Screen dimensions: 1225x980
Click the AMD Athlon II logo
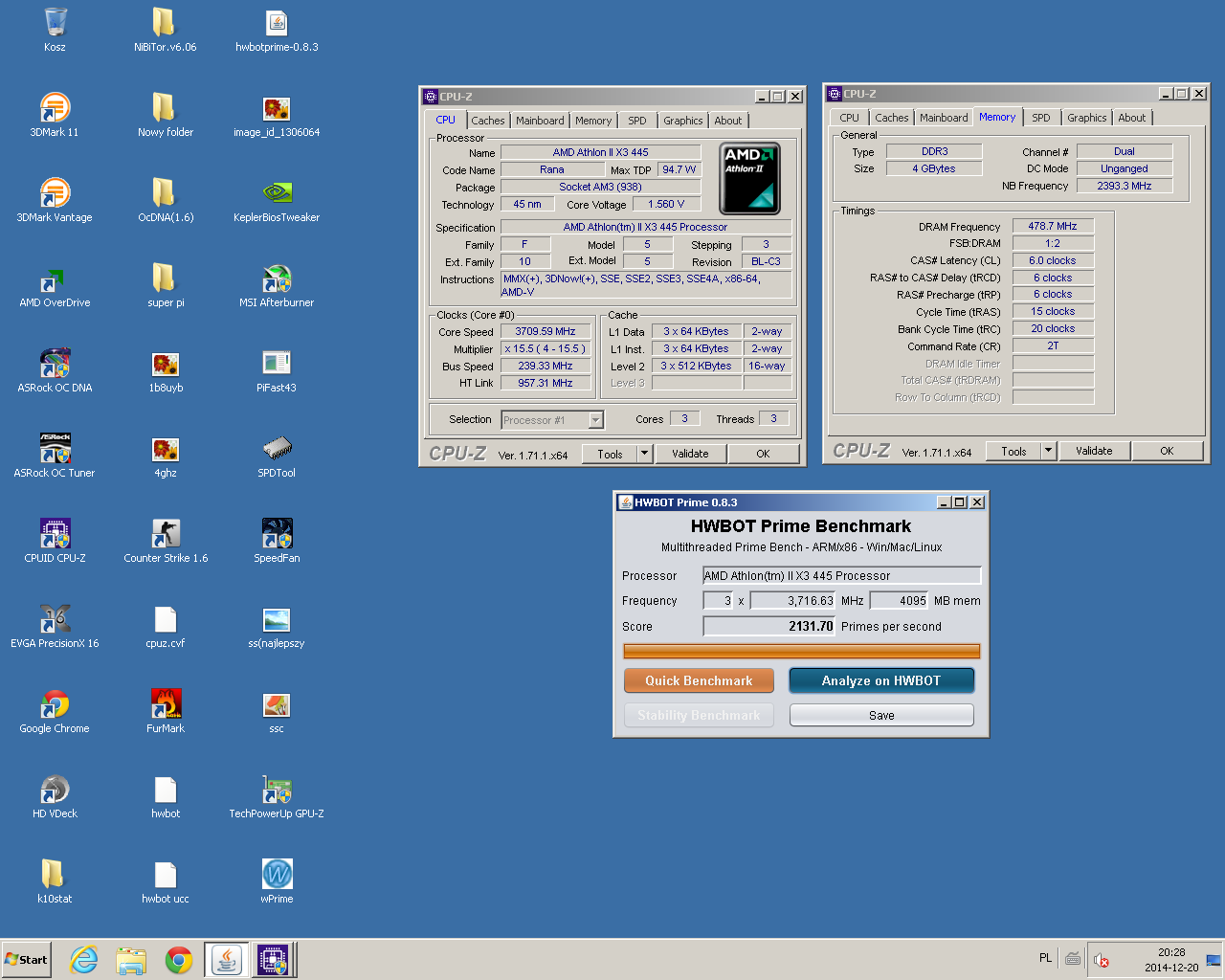tap(749, 178)
